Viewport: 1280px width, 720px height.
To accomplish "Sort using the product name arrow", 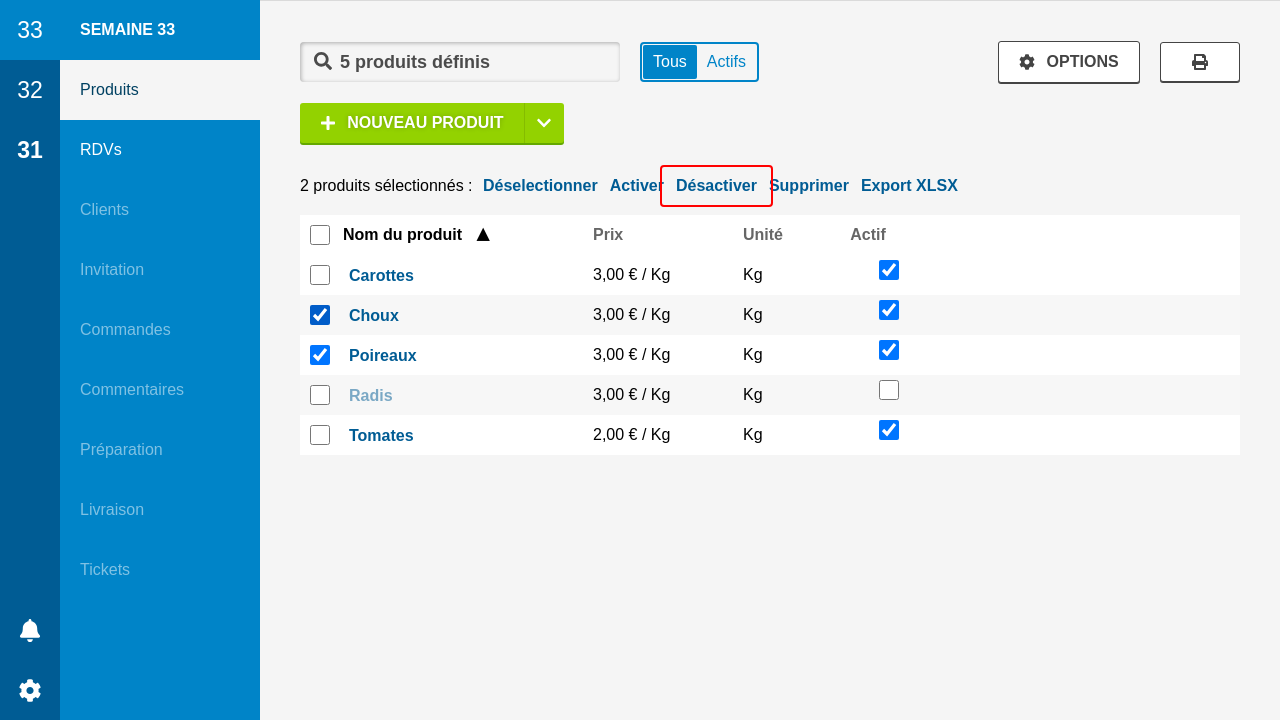I will click(483, 235).
